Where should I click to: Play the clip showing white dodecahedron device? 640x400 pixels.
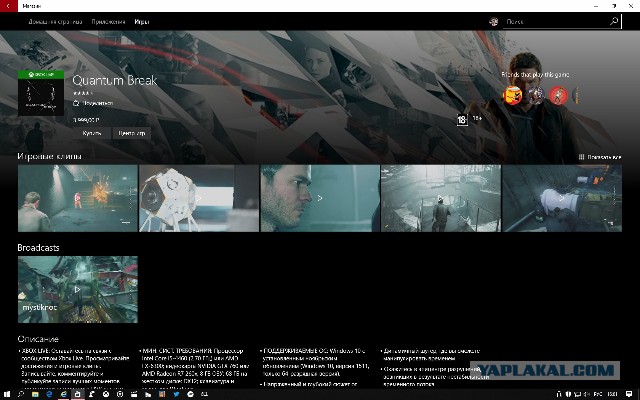(x=199, y=198)
